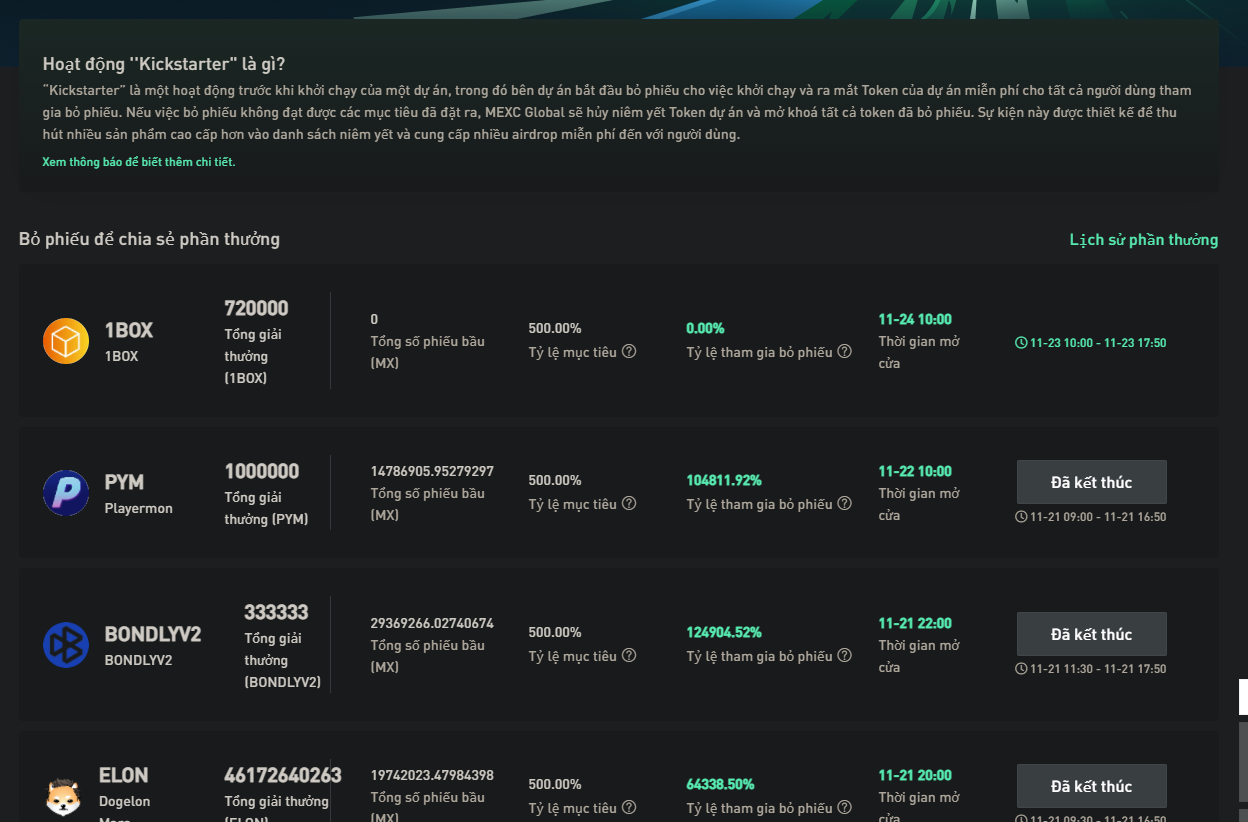This screenshot has height=822, width=1248.
Task: Click vote total 29369266.02740674
Action: tap(432, 623)
